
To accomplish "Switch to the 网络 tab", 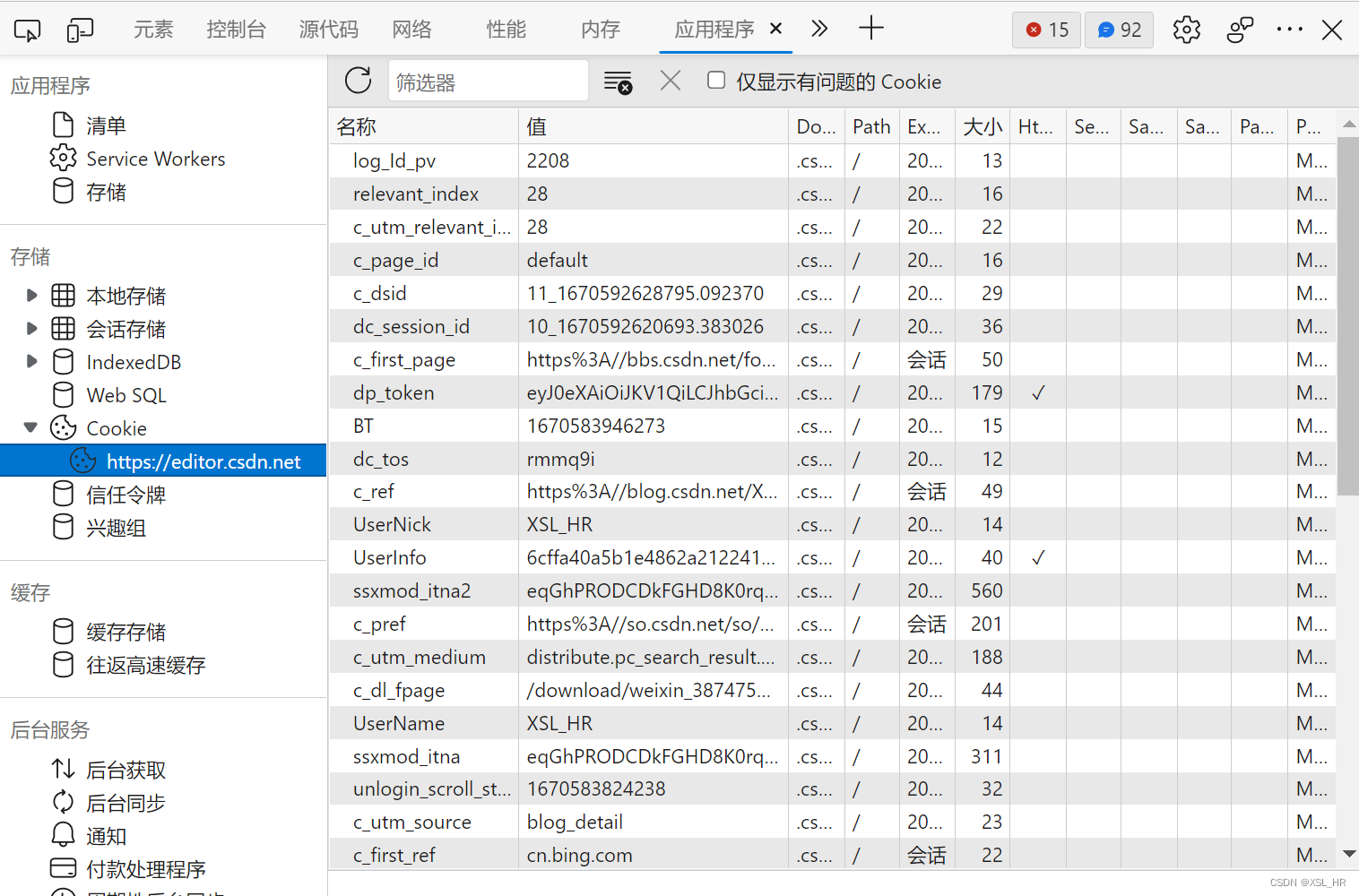I will pos(412,30).
